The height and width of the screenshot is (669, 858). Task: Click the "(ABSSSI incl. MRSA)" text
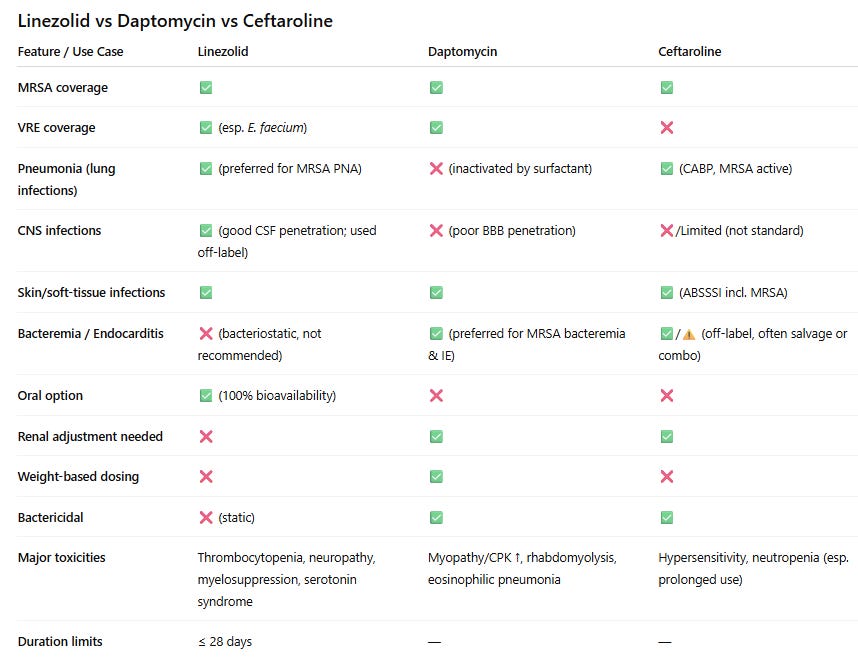point(733,293)
